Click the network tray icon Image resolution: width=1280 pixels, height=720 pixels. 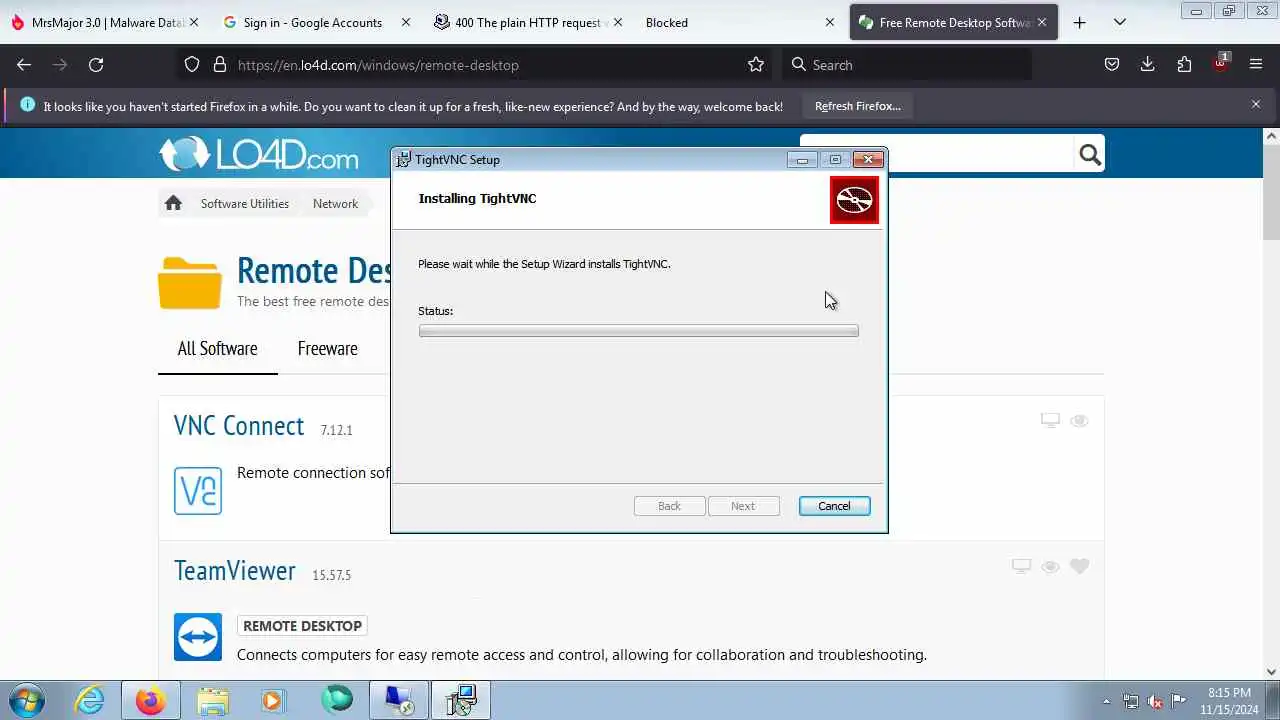point(1131,701)
